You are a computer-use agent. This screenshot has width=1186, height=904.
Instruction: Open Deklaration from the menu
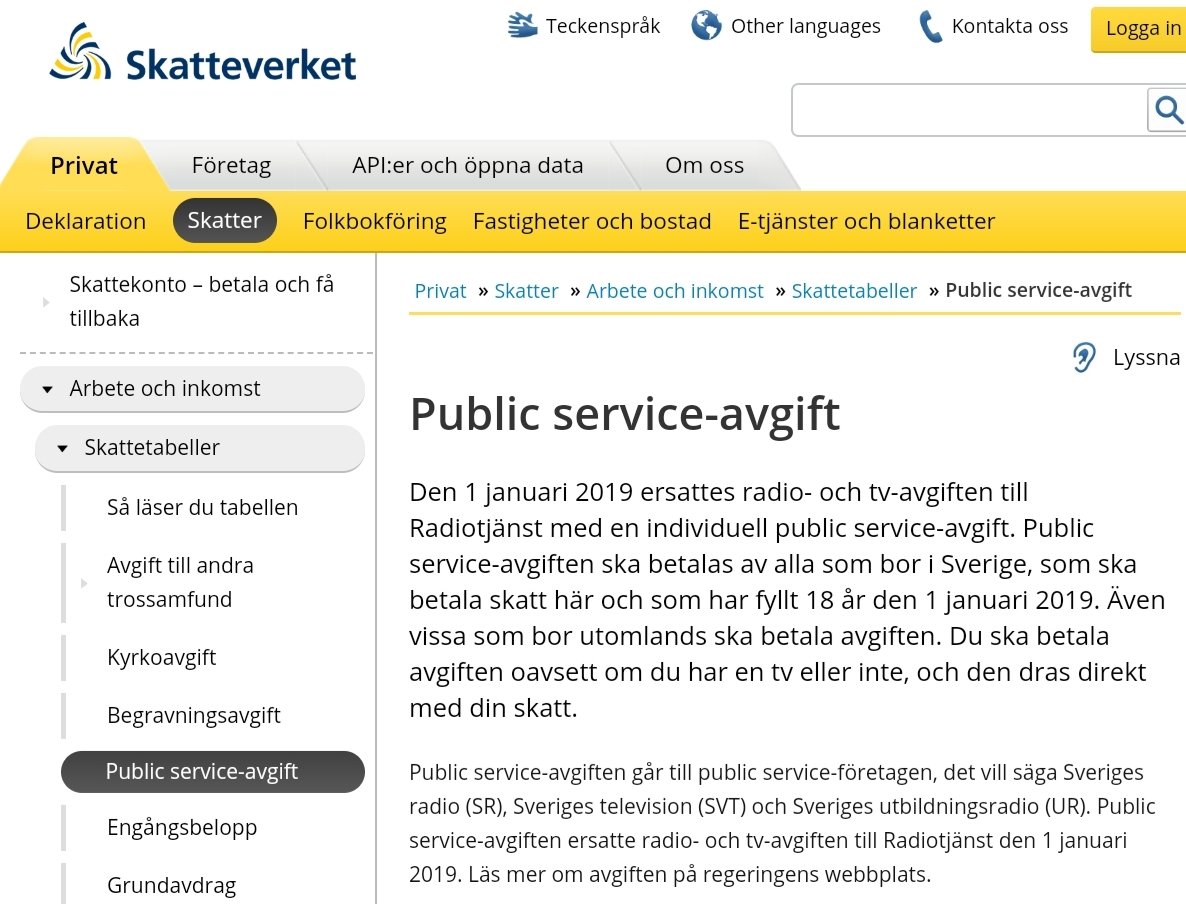pos(85,221)
